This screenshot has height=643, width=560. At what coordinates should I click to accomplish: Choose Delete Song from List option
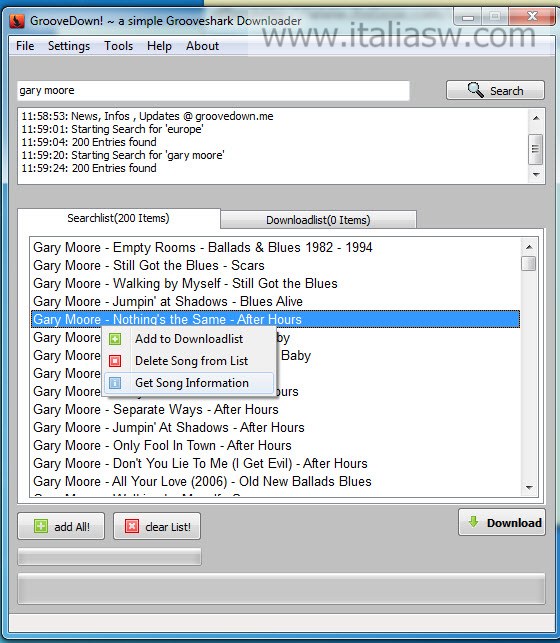(x=189, y=361)
